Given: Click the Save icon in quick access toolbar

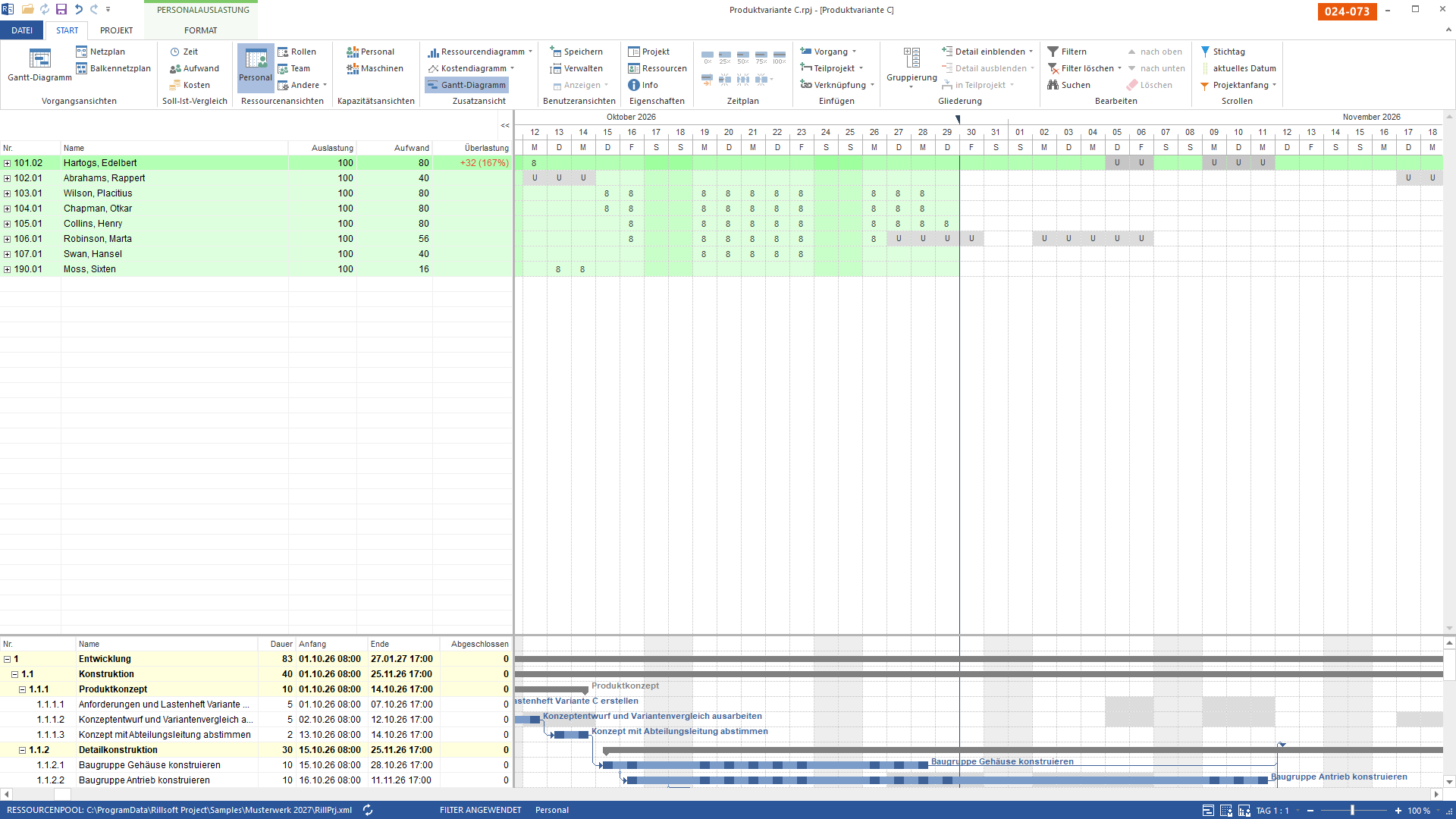Looking at the screenshot, I should (61, 9).
